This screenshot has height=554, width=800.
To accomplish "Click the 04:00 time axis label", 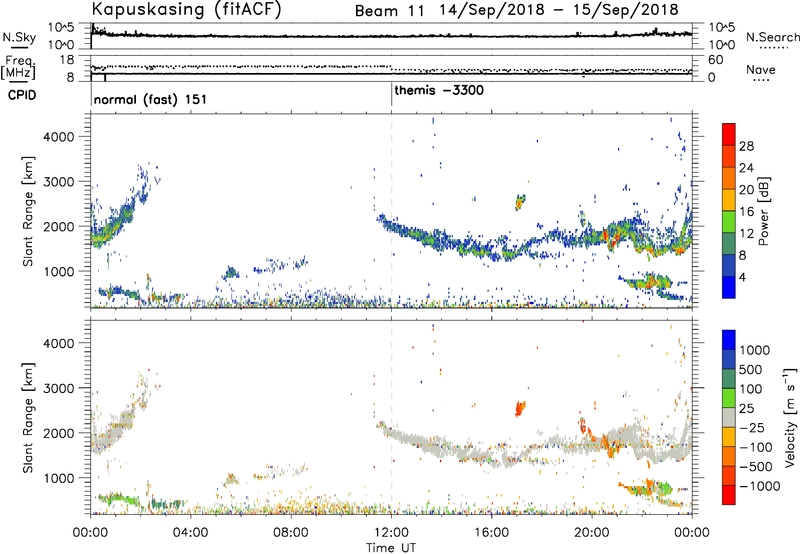I will point(191,533).
